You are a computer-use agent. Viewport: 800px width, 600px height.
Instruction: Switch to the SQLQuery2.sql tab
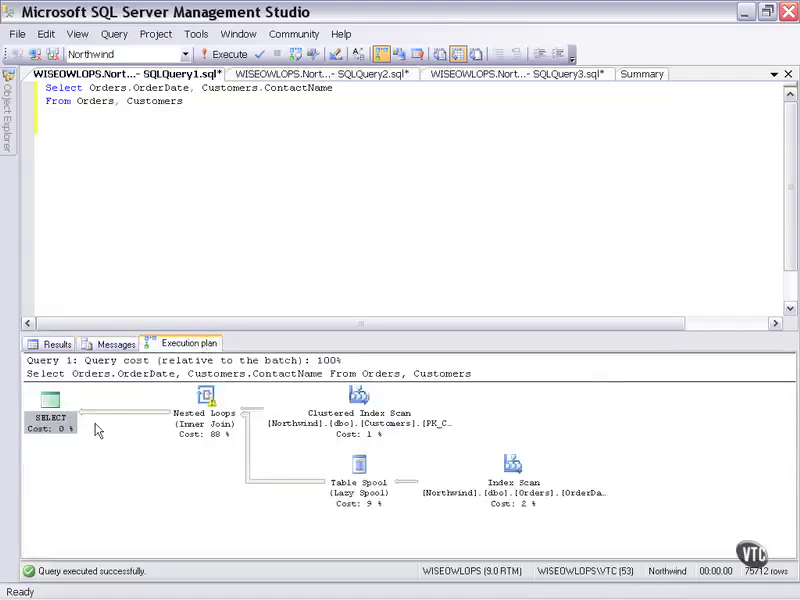click(322, 74)
